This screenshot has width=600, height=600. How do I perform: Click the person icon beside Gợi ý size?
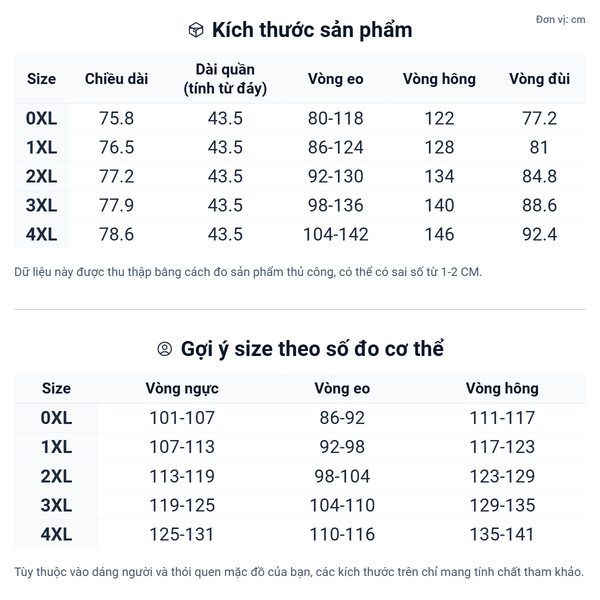point(165,349)
